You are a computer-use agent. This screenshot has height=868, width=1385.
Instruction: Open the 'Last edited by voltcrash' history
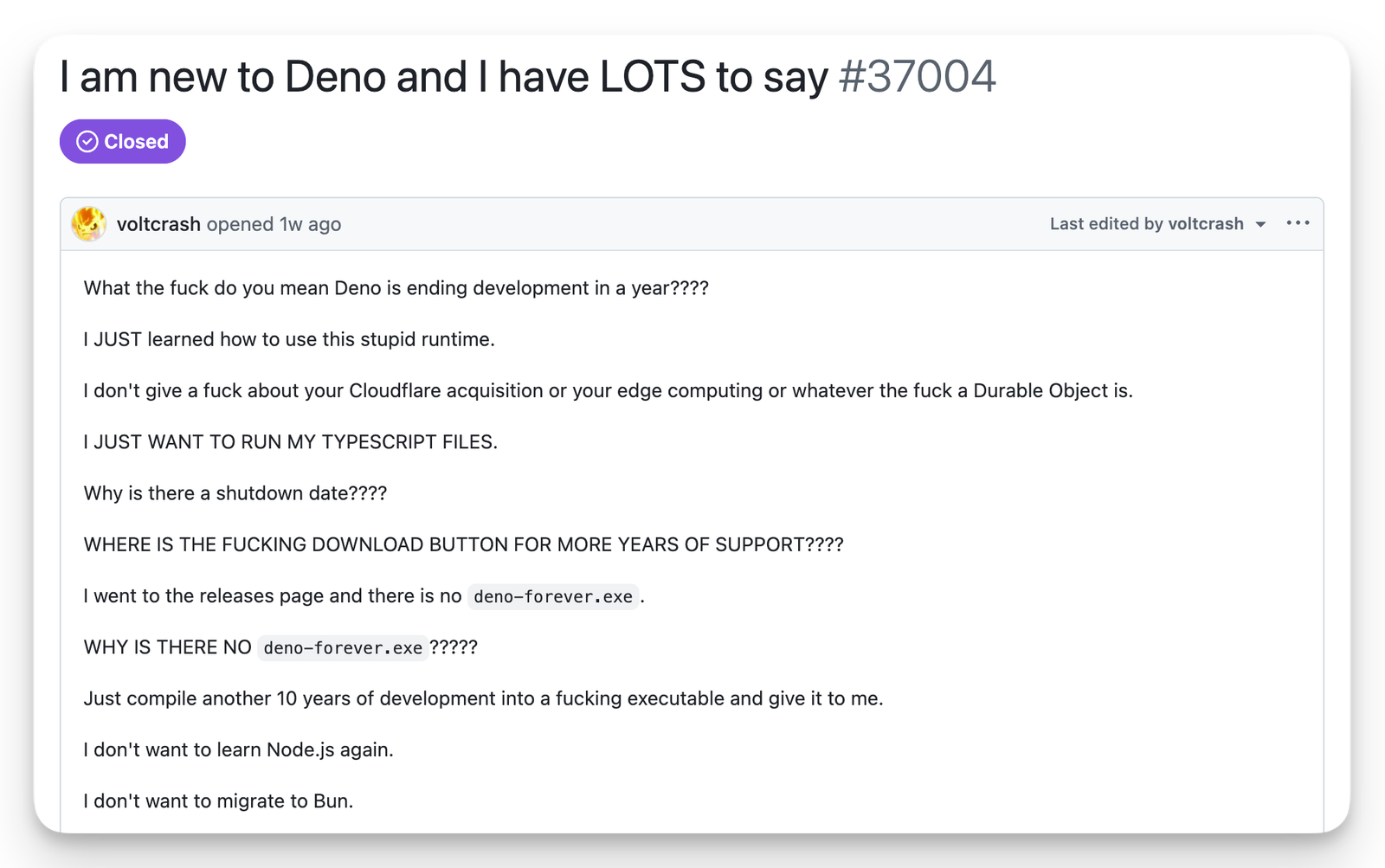[x=1146, y=224]
